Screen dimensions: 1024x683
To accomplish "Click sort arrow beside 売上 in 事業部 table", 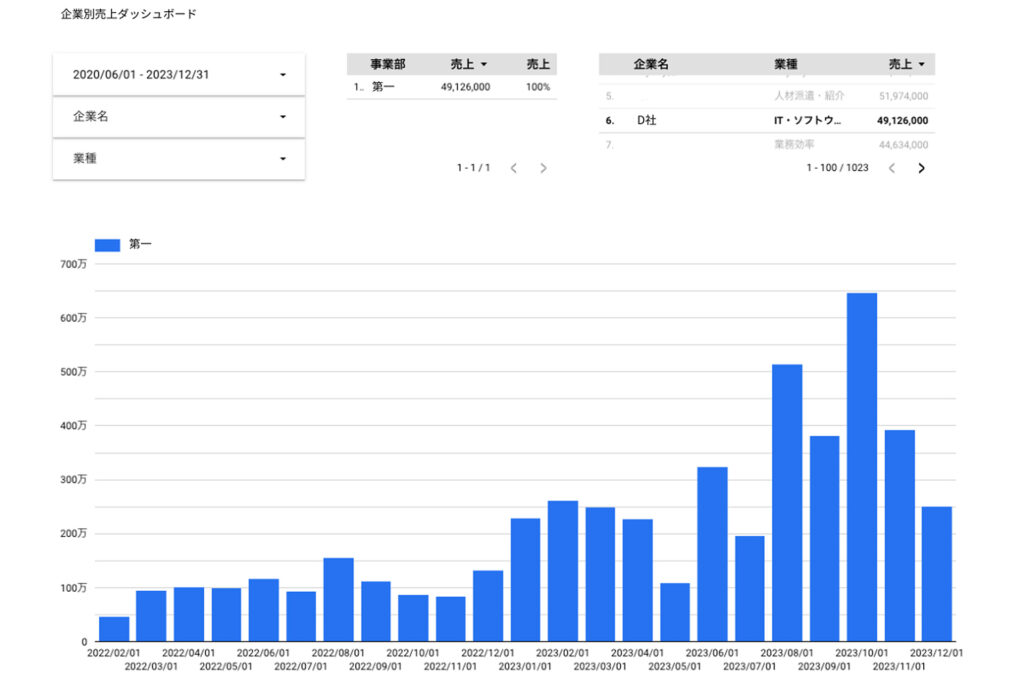I will (484, 65).
